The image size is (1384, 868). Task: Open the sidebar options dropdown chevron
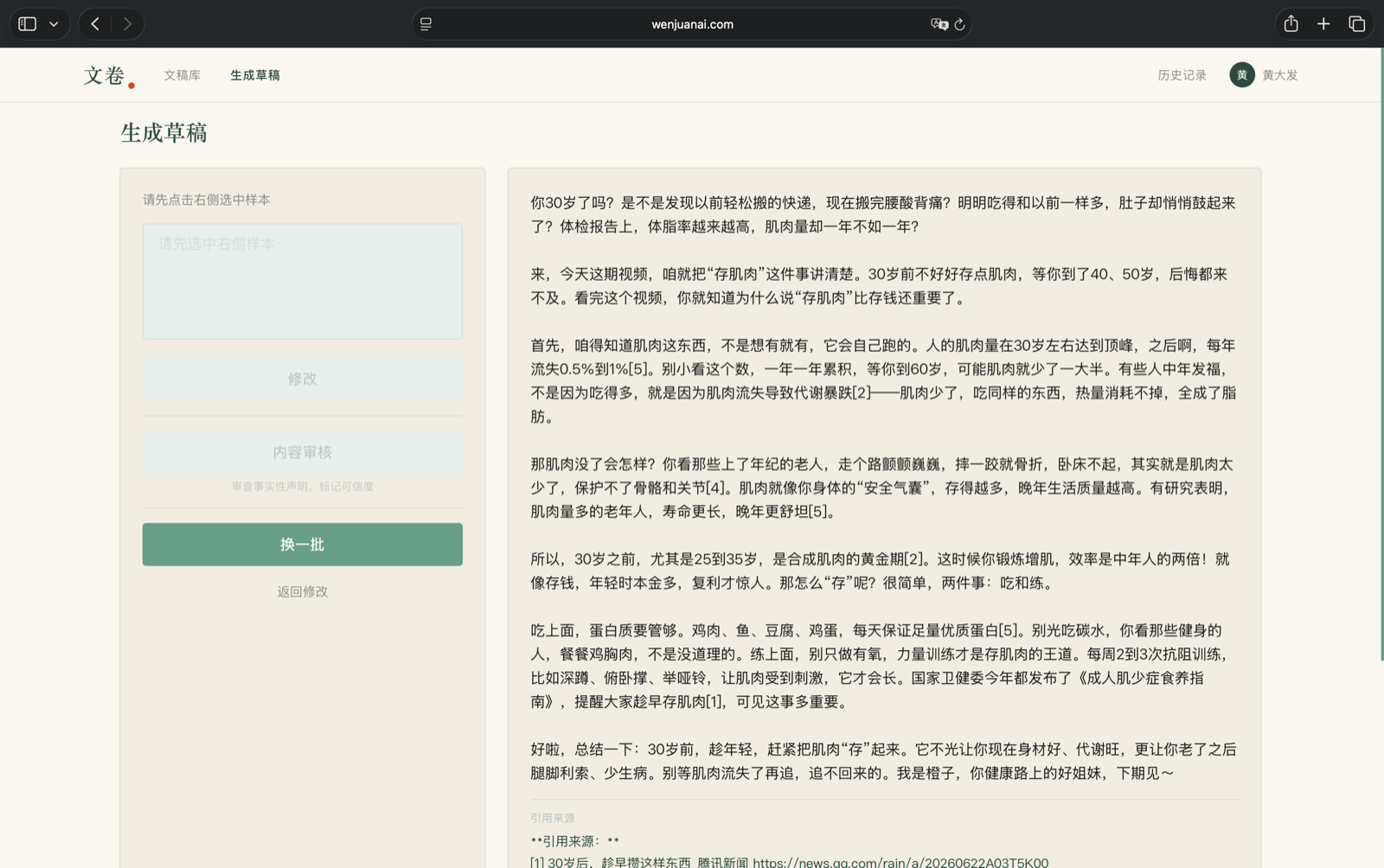coord(54,24)
